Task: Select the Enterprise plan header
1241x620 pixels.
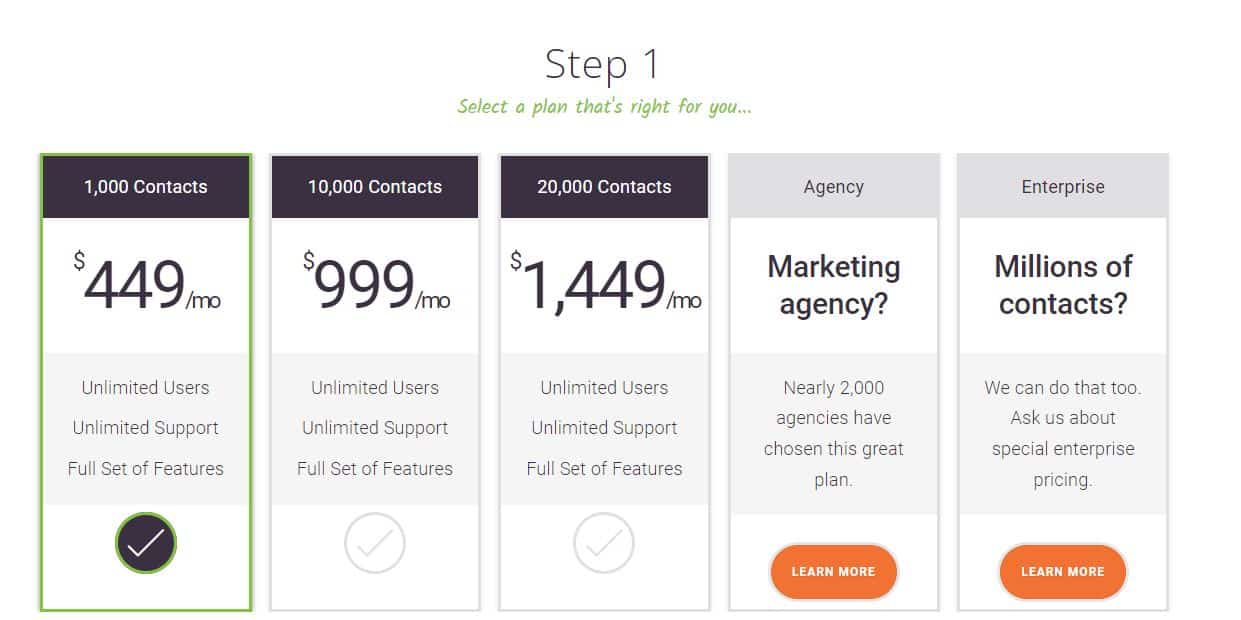Action: (1062, 187)
